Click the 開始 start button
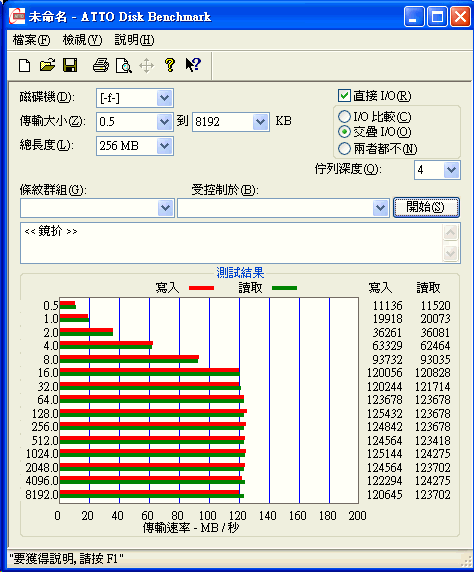The height and width of the screenshot is (572, 474). [426, 207]
